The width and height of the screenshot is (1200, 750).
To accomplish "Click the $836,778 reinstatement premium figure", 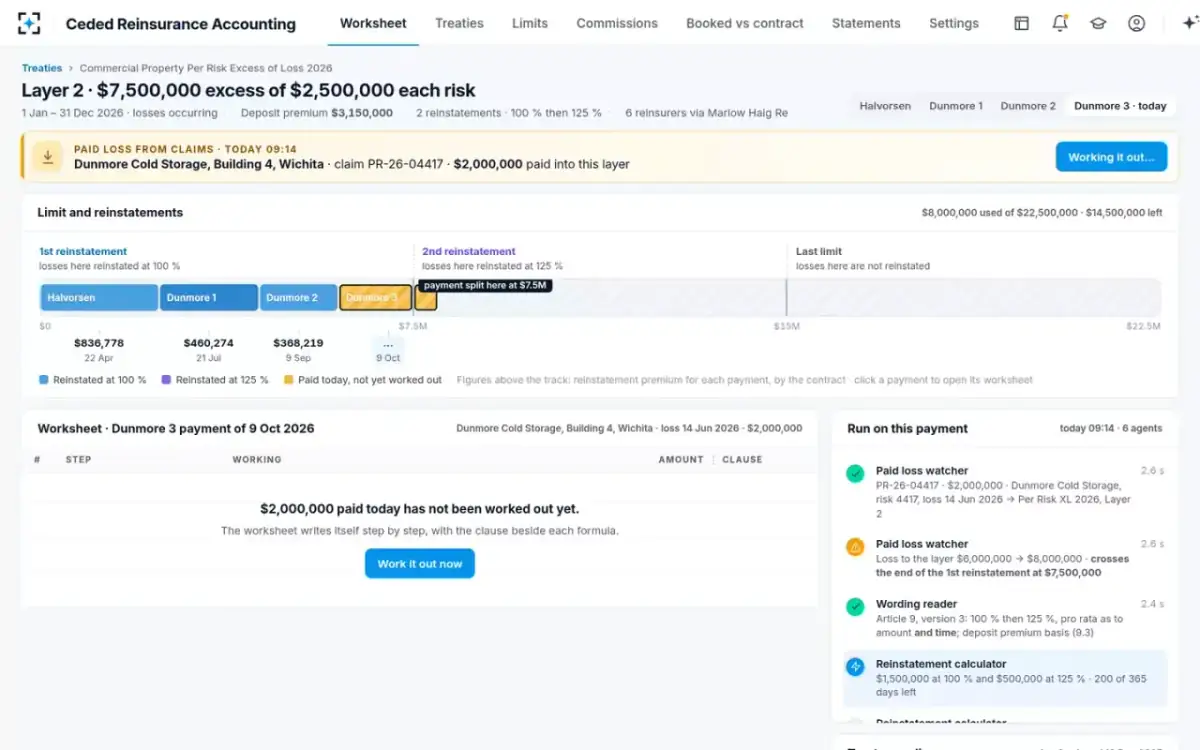I will [x=99, y=343].
